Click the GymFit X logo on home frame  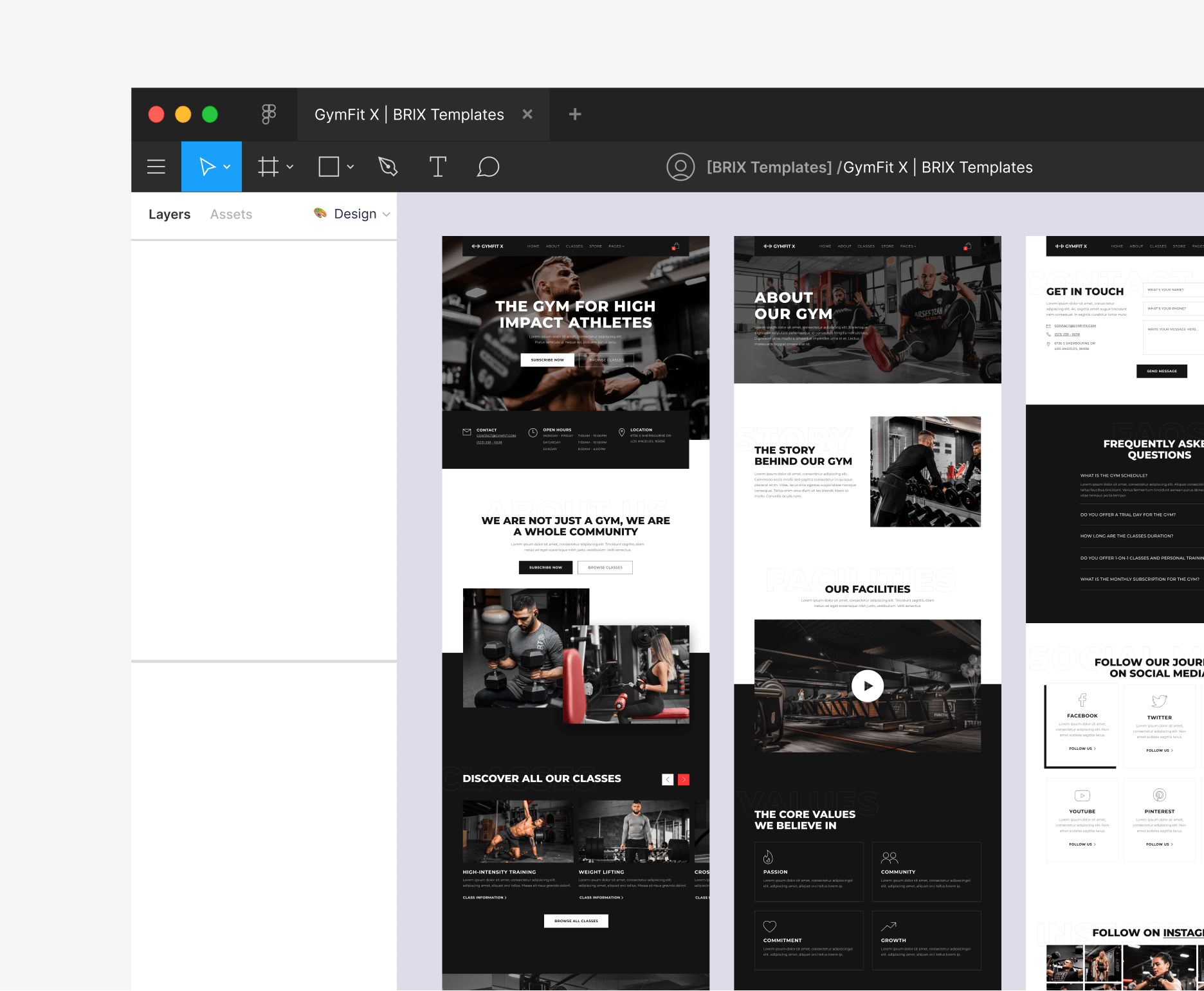[x=488, y=246]
